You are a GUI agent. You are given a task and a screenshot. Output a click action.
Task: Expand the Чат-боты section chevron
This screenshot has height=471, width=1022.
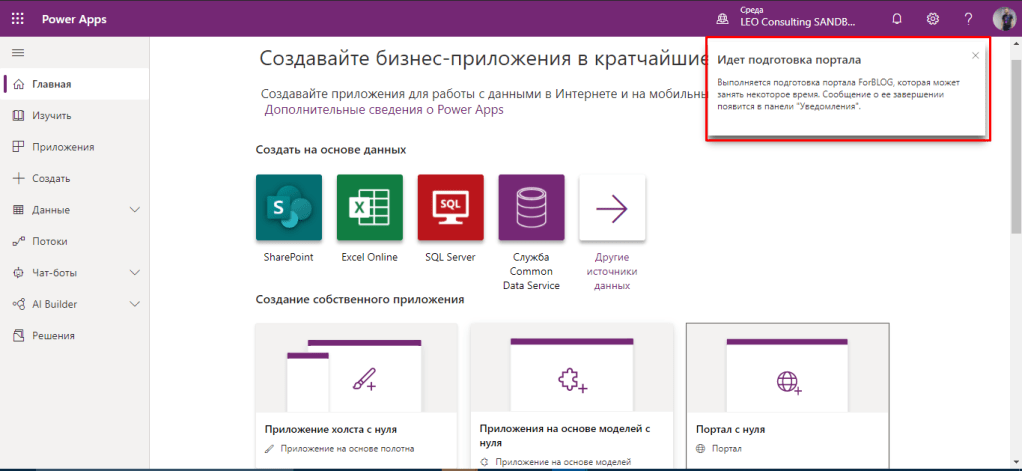pyautogui.click(x=136, y=273)
